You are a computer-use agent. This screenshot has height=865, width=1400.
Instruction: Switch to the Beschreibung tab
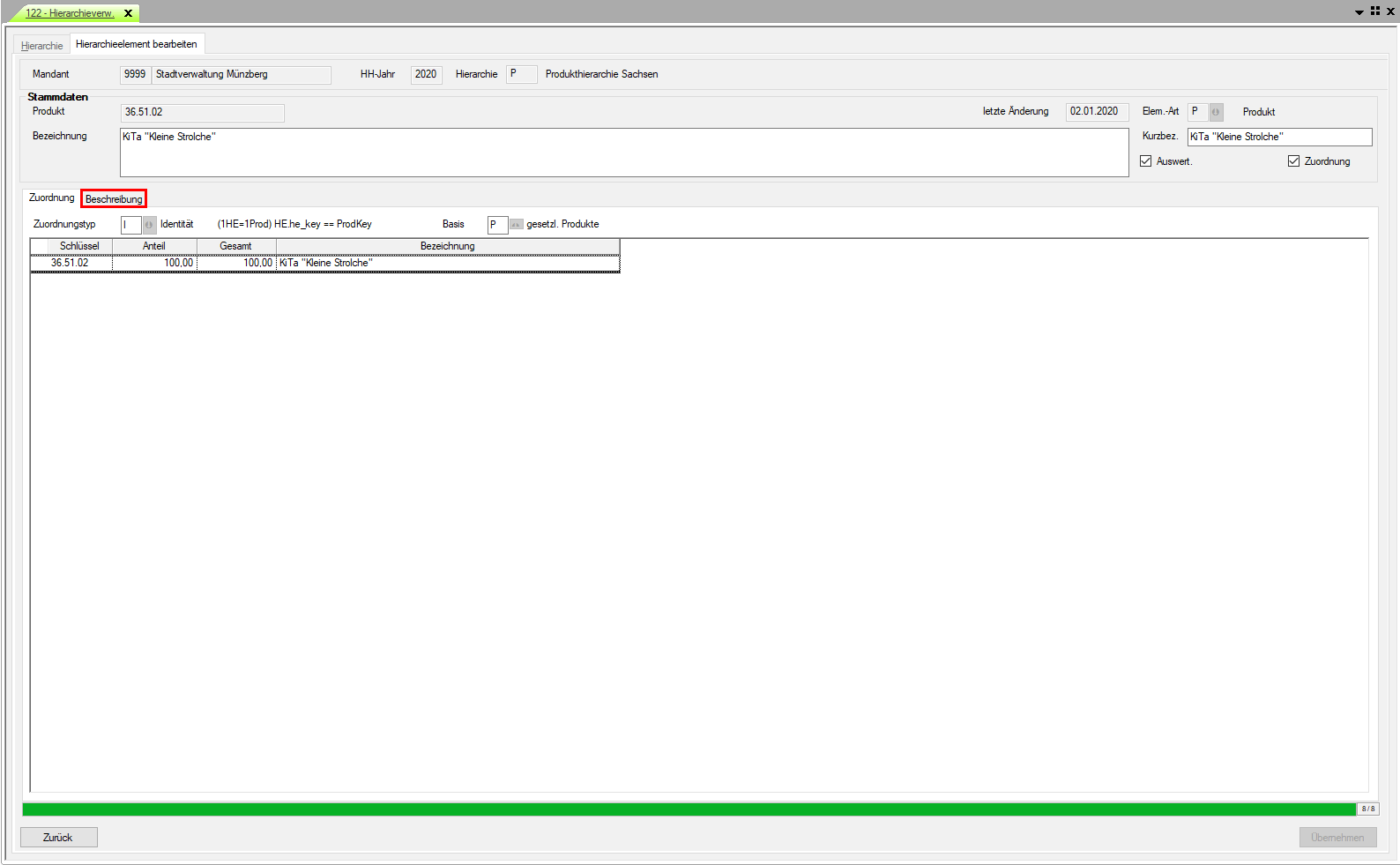click(114, 199)
